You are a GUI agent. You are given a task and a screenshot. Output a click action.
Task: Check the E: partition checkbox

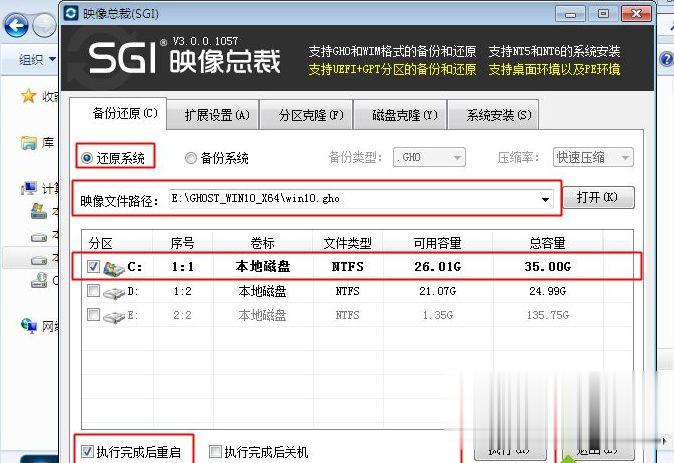click(x=93, y=315)
